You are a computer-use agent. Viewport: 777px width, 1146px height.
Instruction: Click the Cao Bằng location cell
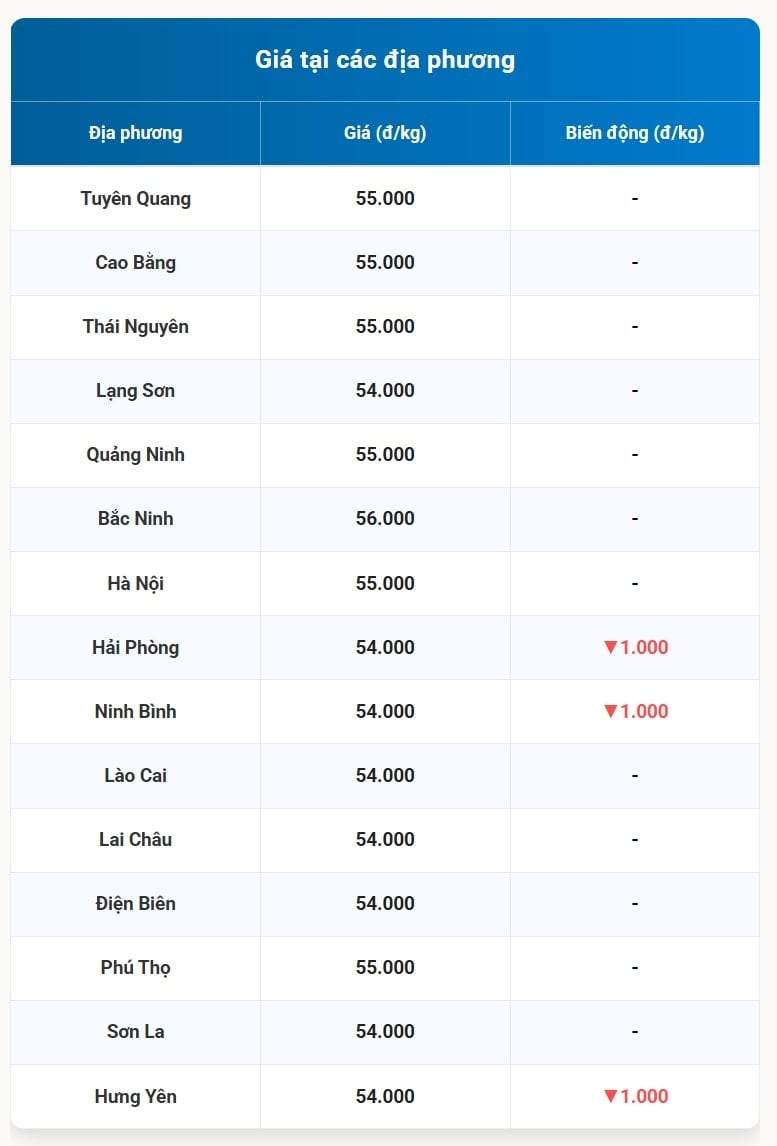(135, 262)
